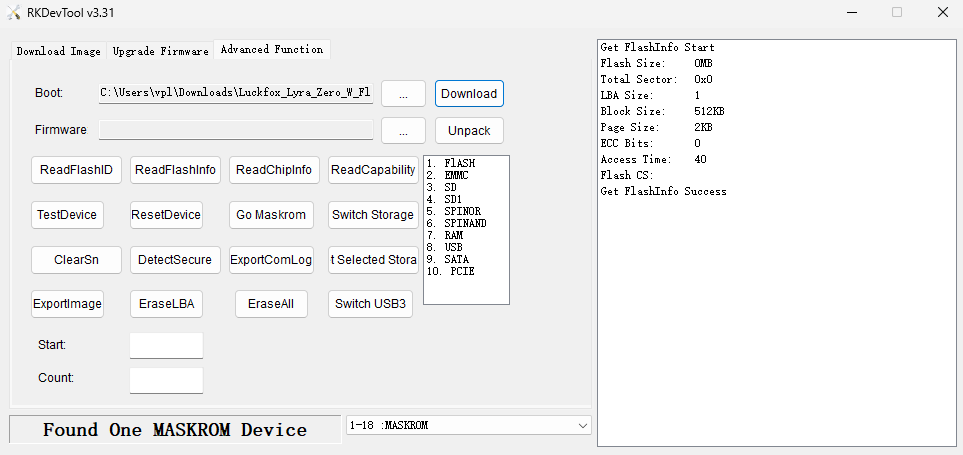
Task: Click the Unpack button
Action: [x=469, y=131]
